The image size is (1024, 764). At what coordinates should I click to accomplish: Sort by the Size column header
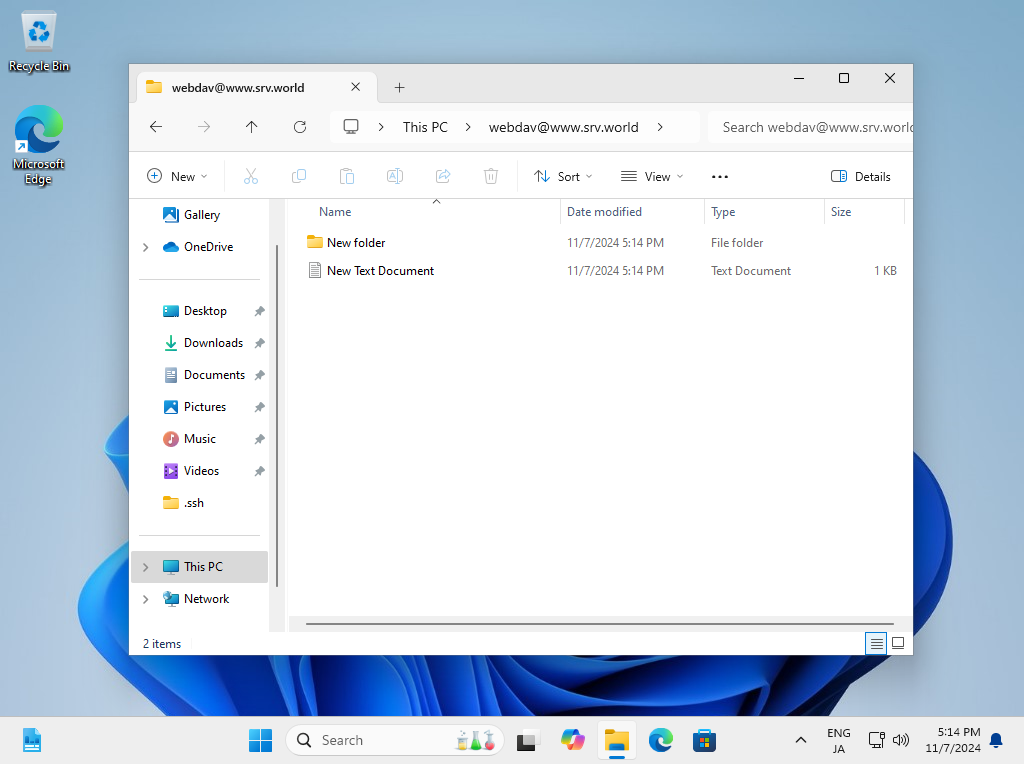(x=865, y=212)
